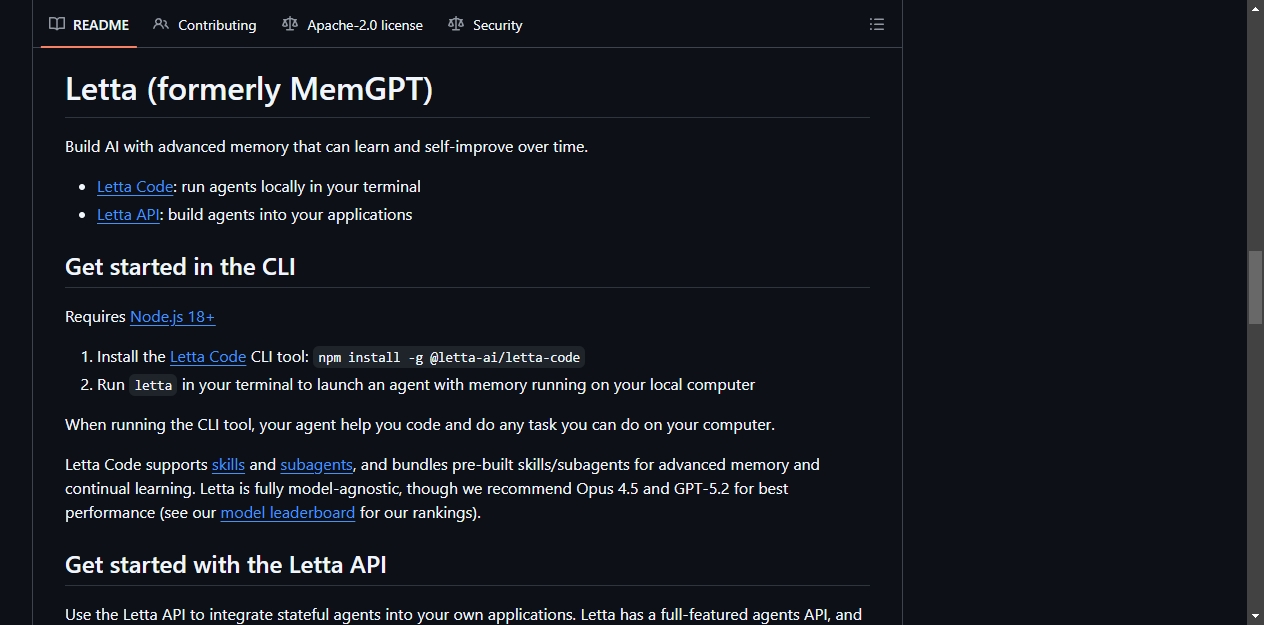The height and width of the screenshot is (625, 1264).
Task: Click the scale icon beside Apache-2.0 license
Action: pyautogui.click(x=290, y=24)
